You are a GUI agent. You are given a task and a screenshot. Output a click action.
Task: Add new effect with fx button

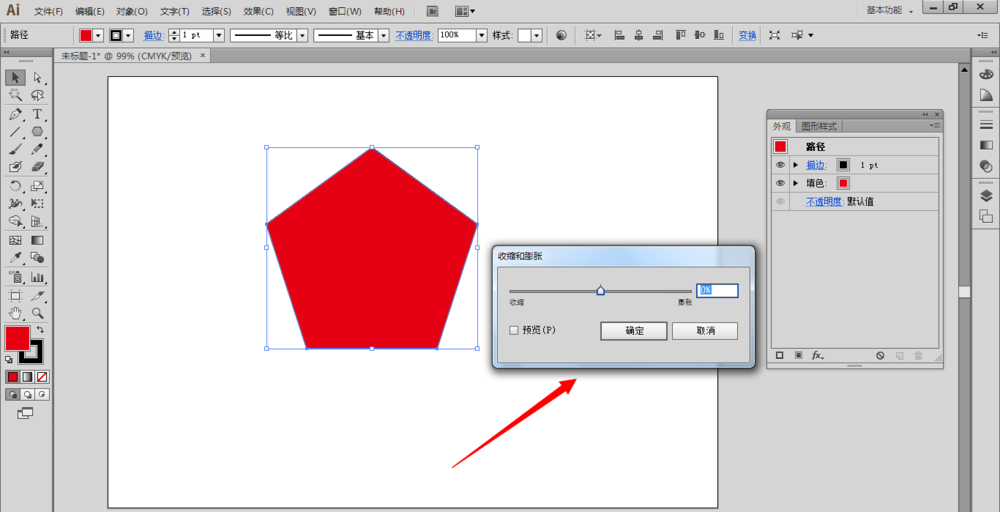(x=818, y=356)
